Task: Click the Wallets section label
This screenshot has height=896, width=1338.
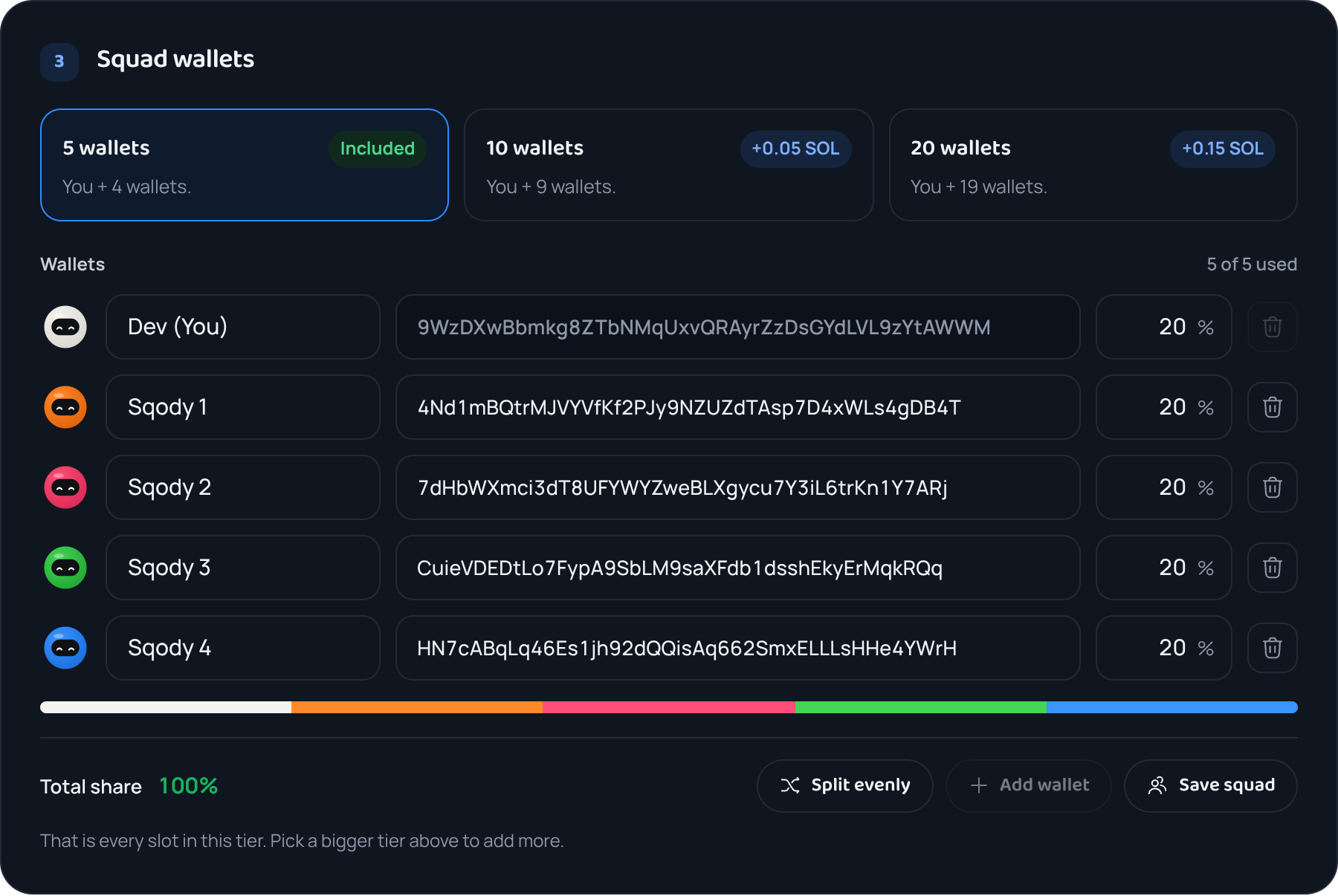Action: 73,264
